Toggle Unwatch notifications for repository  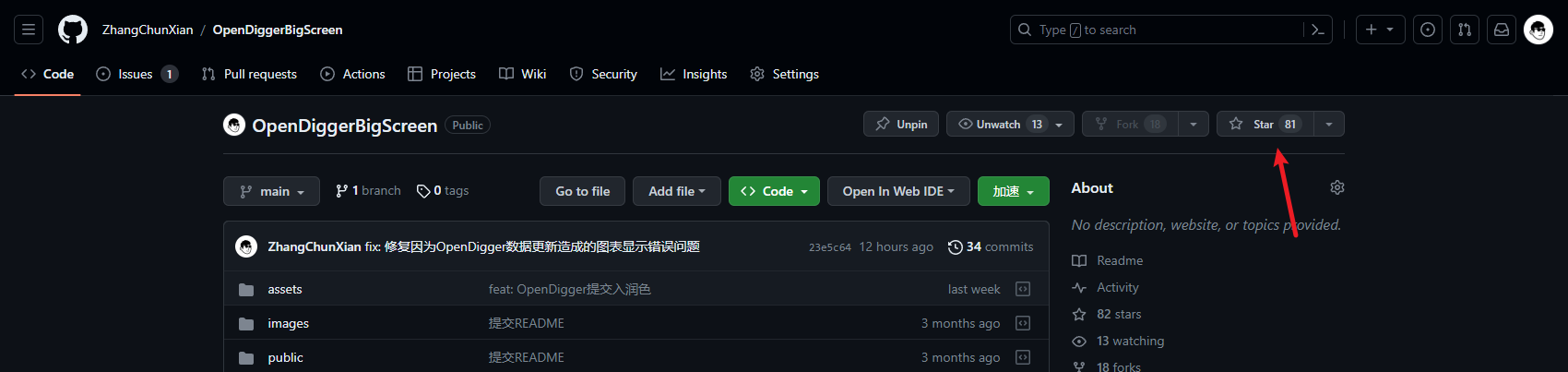click(999, 124)
